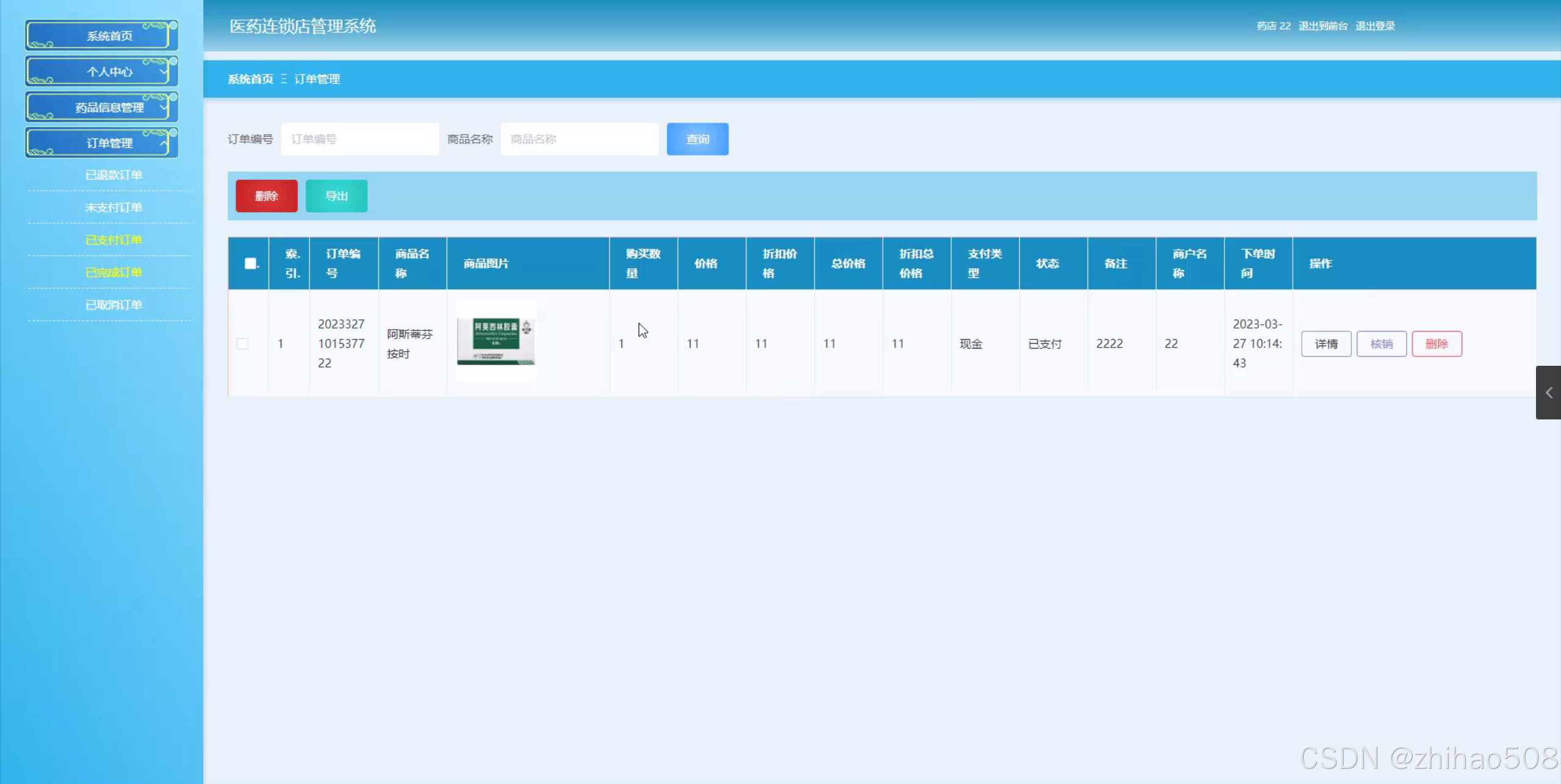Image resolution: width=1561 pixels, height=784 pixels.
Task: Select 已支付订单 submenu item
Action: pos(113,240)
